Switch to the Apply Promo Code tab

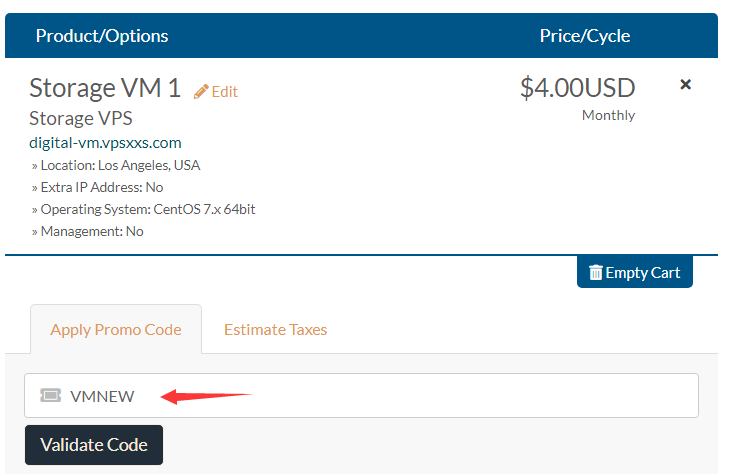click(x=116, y=330)
